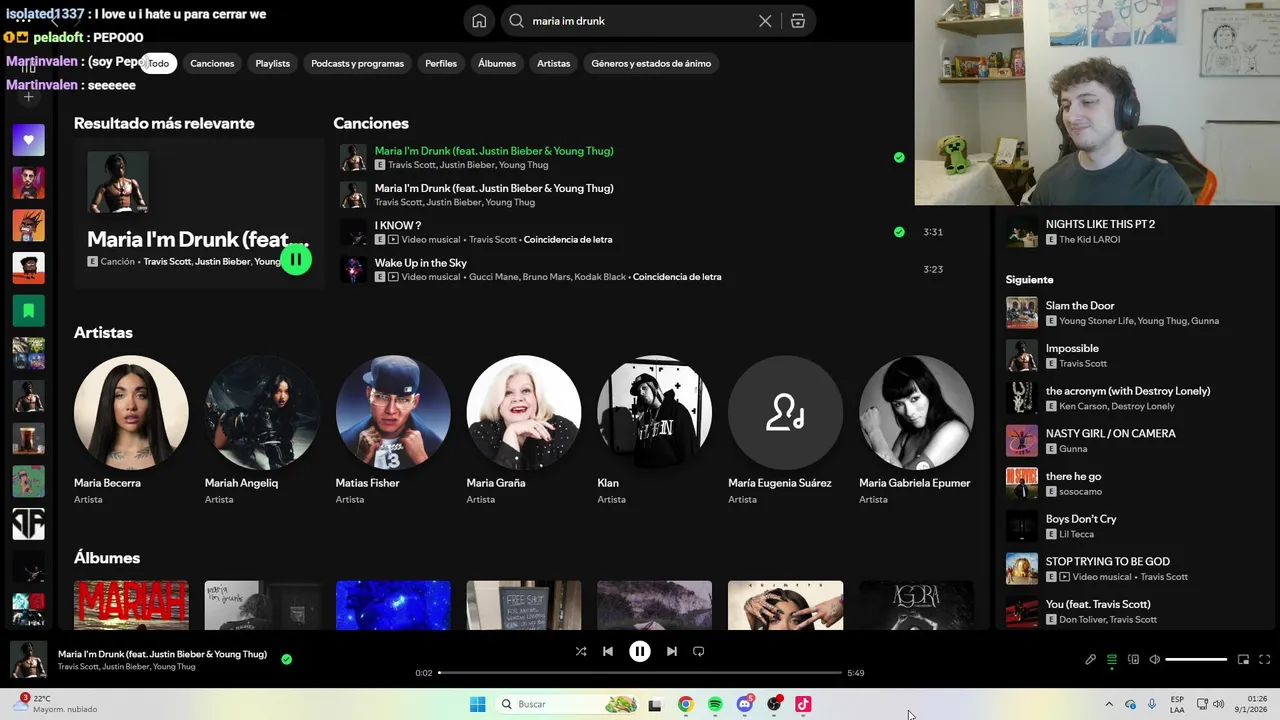Select the Perfiles filter tab

pyautogui.click(x=441, y=63)
